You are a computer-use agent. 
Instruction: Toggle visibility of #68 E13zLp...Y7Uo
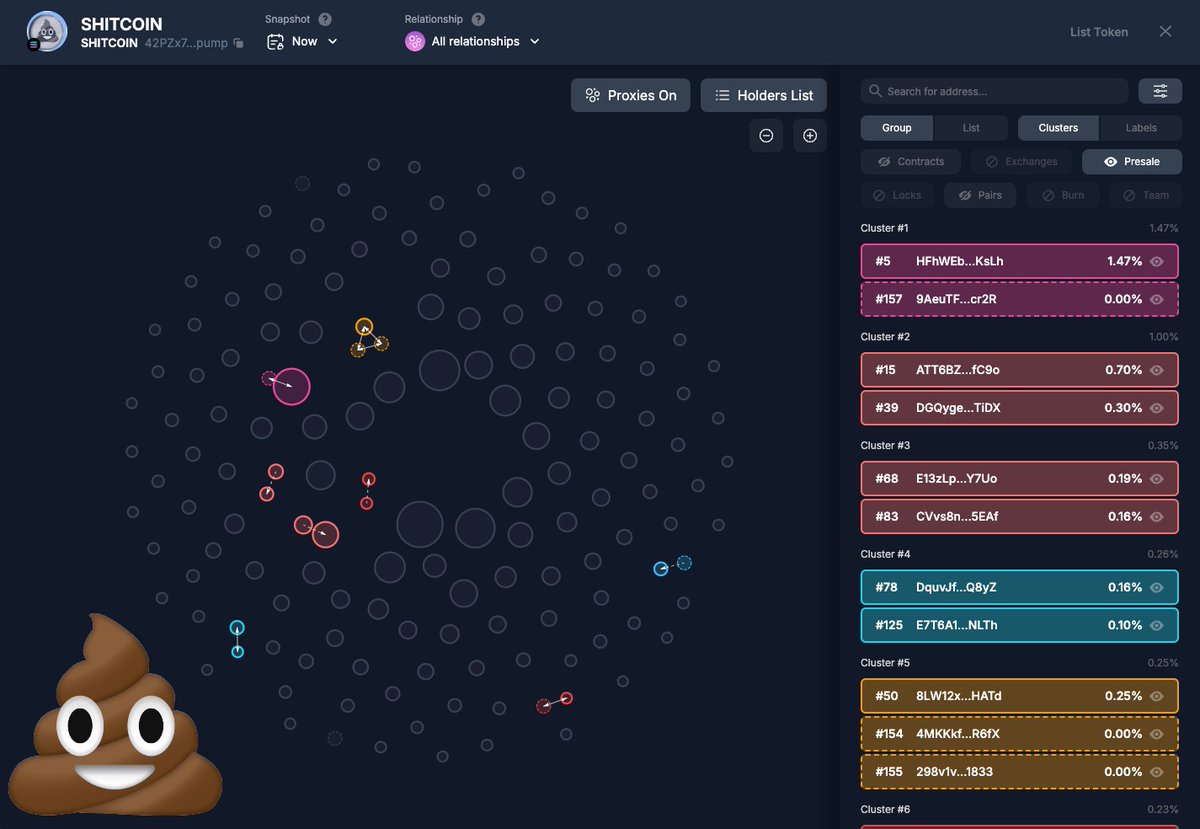(1157, 479)
